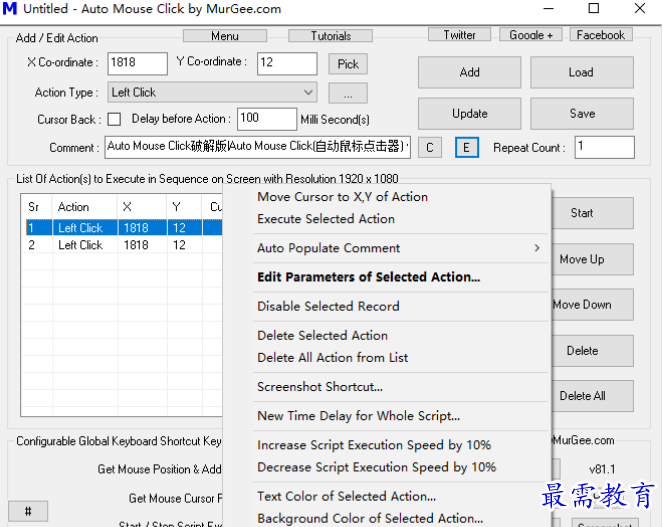The height and width of the screenshot is (527, 663).
Task: Click the Google + button
Action: click(531, 35)
